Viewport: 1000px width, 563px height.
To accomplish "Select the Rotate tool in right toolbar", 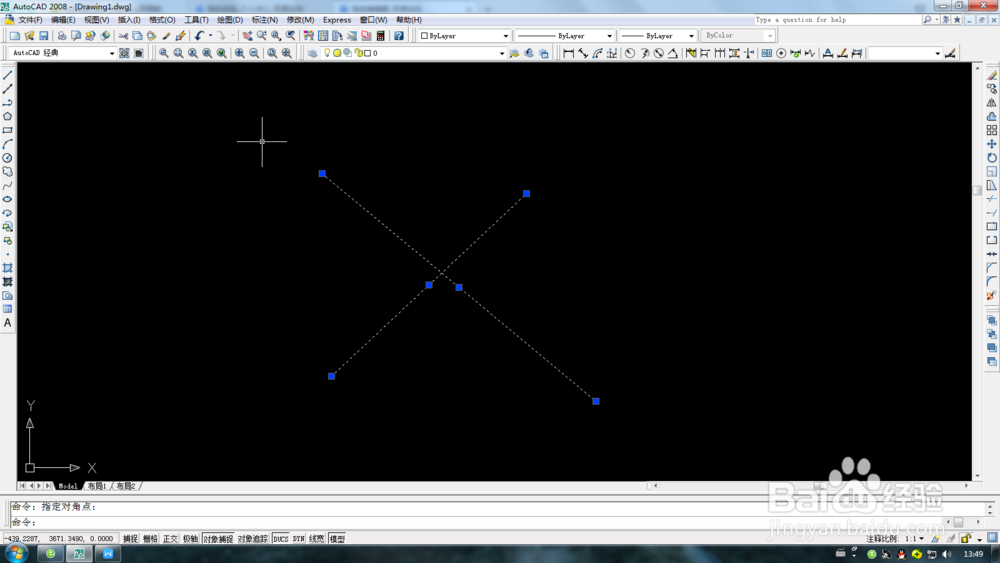I will click(992, 158).
